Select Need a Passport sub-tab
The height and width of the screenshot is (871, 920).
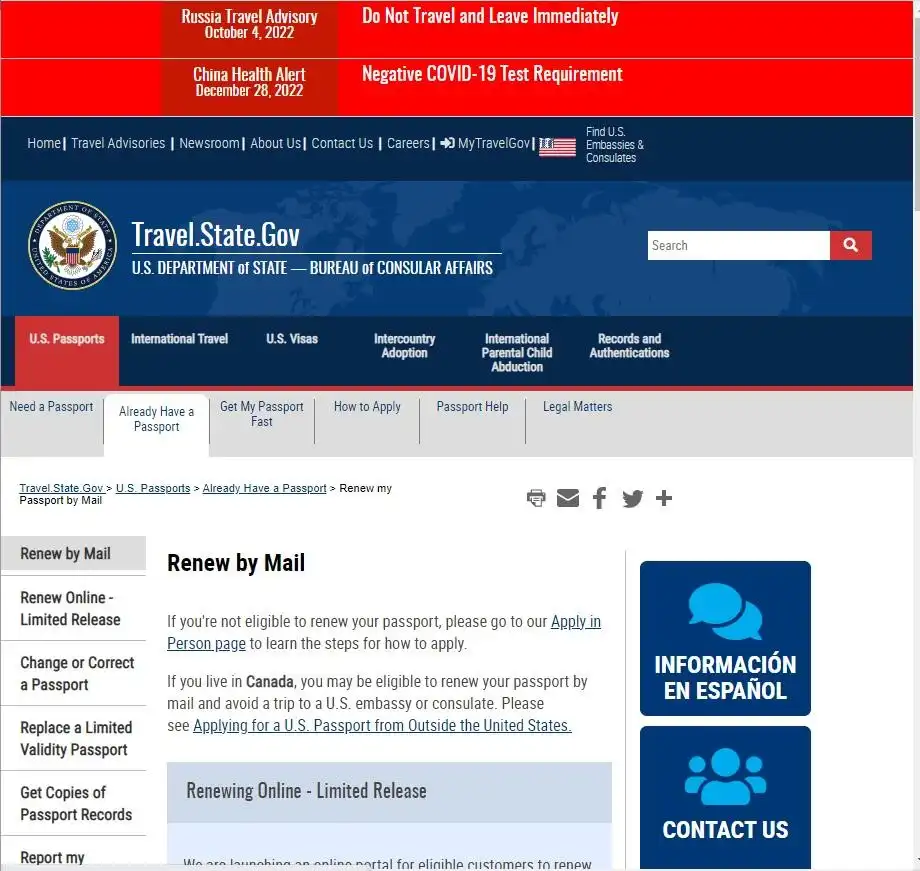[51, 407]
